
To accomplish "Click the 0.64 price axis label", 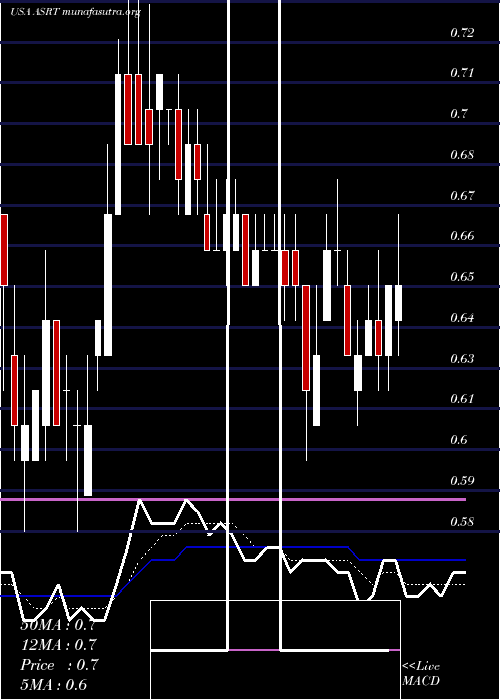I will tap(462, 318).
